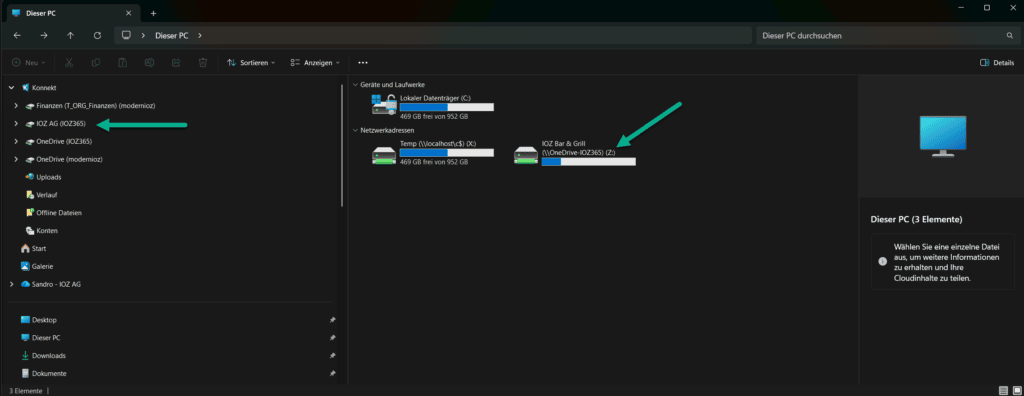Go back with the back arrow

pyautogui.click(x=17, y=36)
